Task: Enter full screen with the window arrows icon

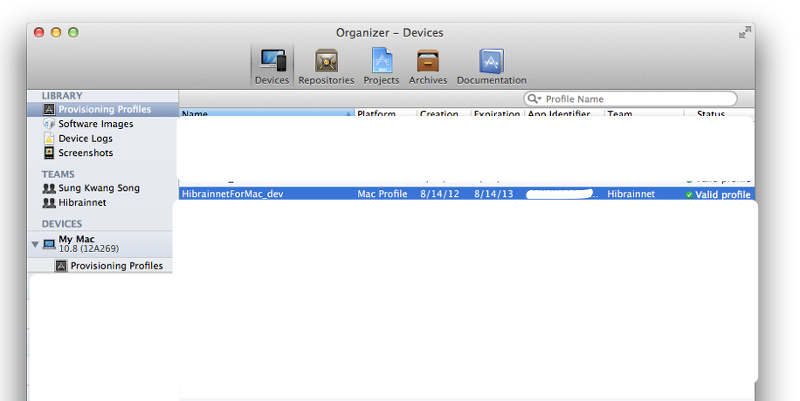Action: (745, 32)
